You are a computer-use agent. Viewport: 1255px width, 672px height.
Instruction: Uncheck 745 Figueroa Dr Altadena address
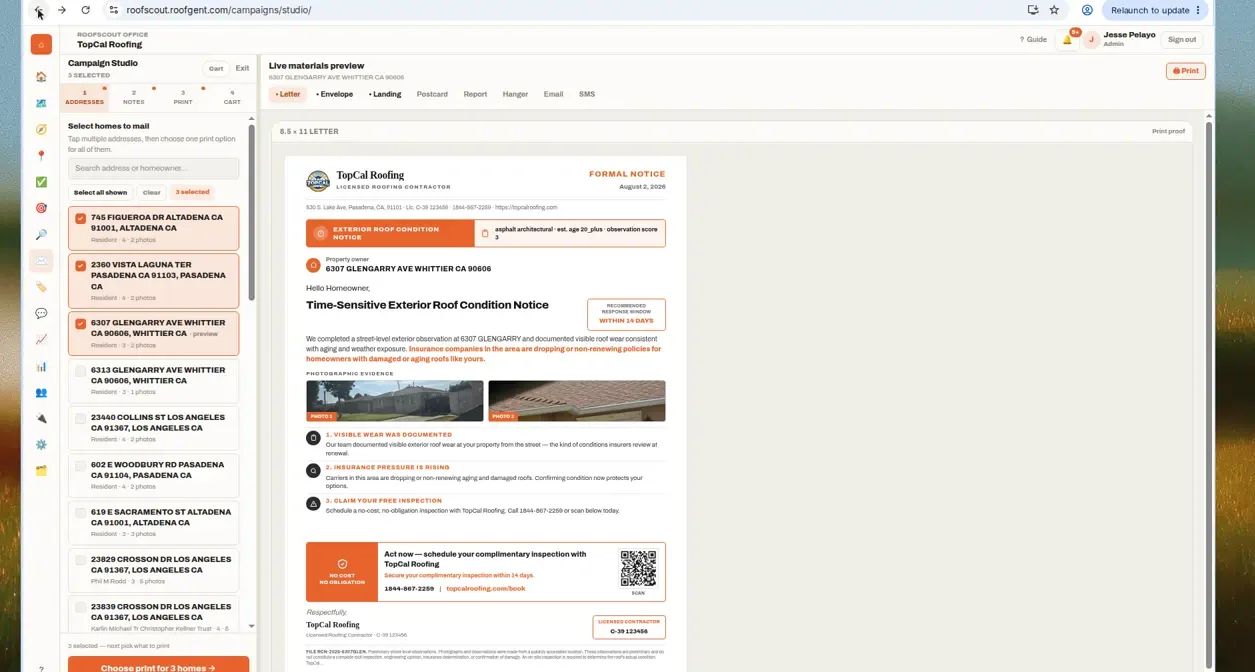point(81,218)
